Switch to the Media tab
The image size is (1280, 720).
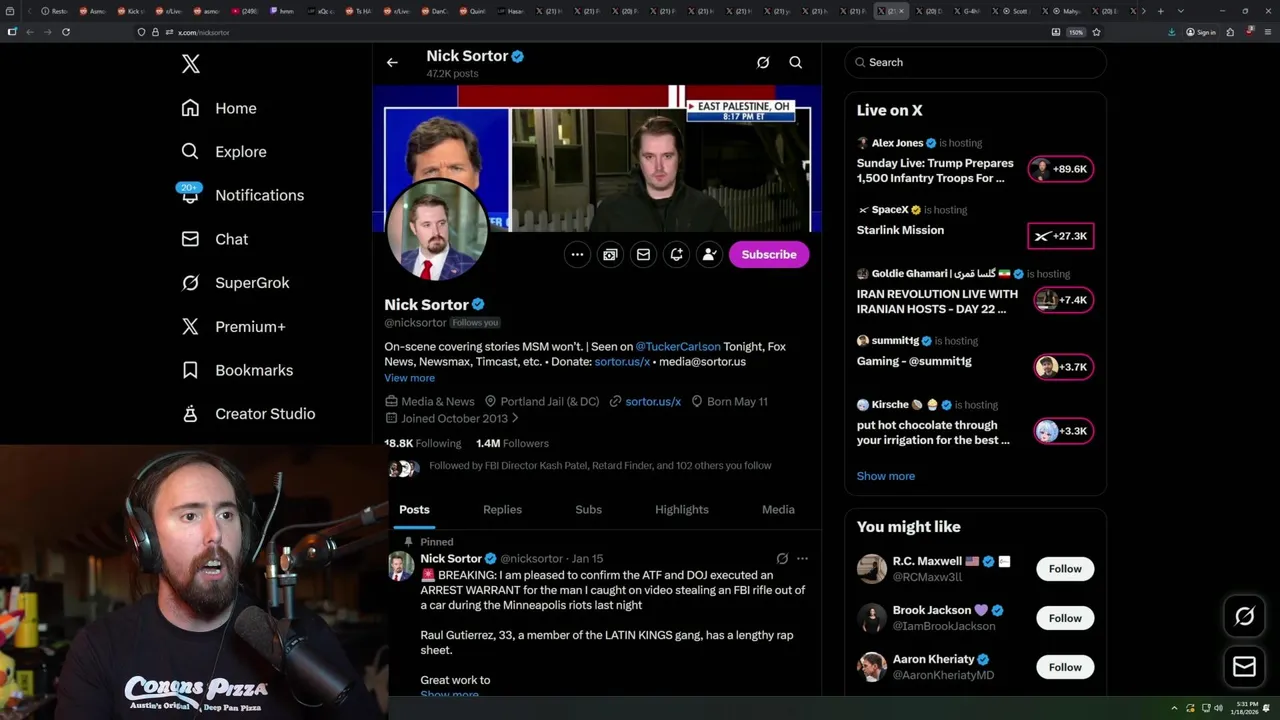pos(778,510)
